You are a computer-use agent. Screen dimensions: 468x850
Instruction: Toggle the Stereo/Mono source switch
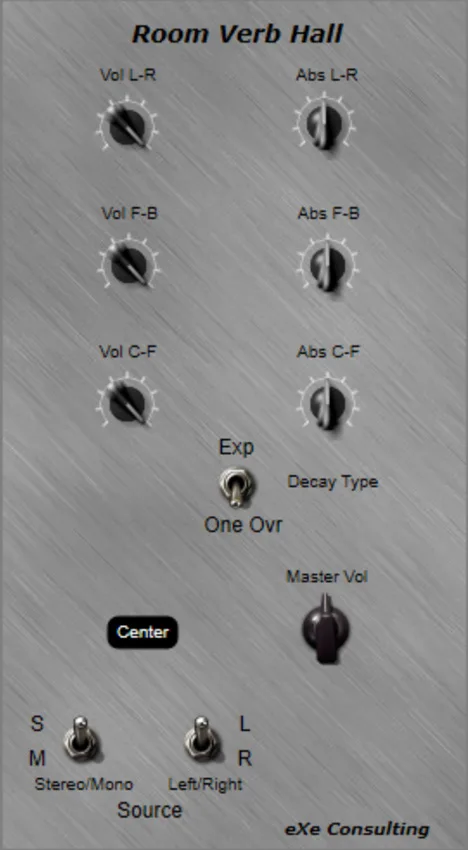81,738
